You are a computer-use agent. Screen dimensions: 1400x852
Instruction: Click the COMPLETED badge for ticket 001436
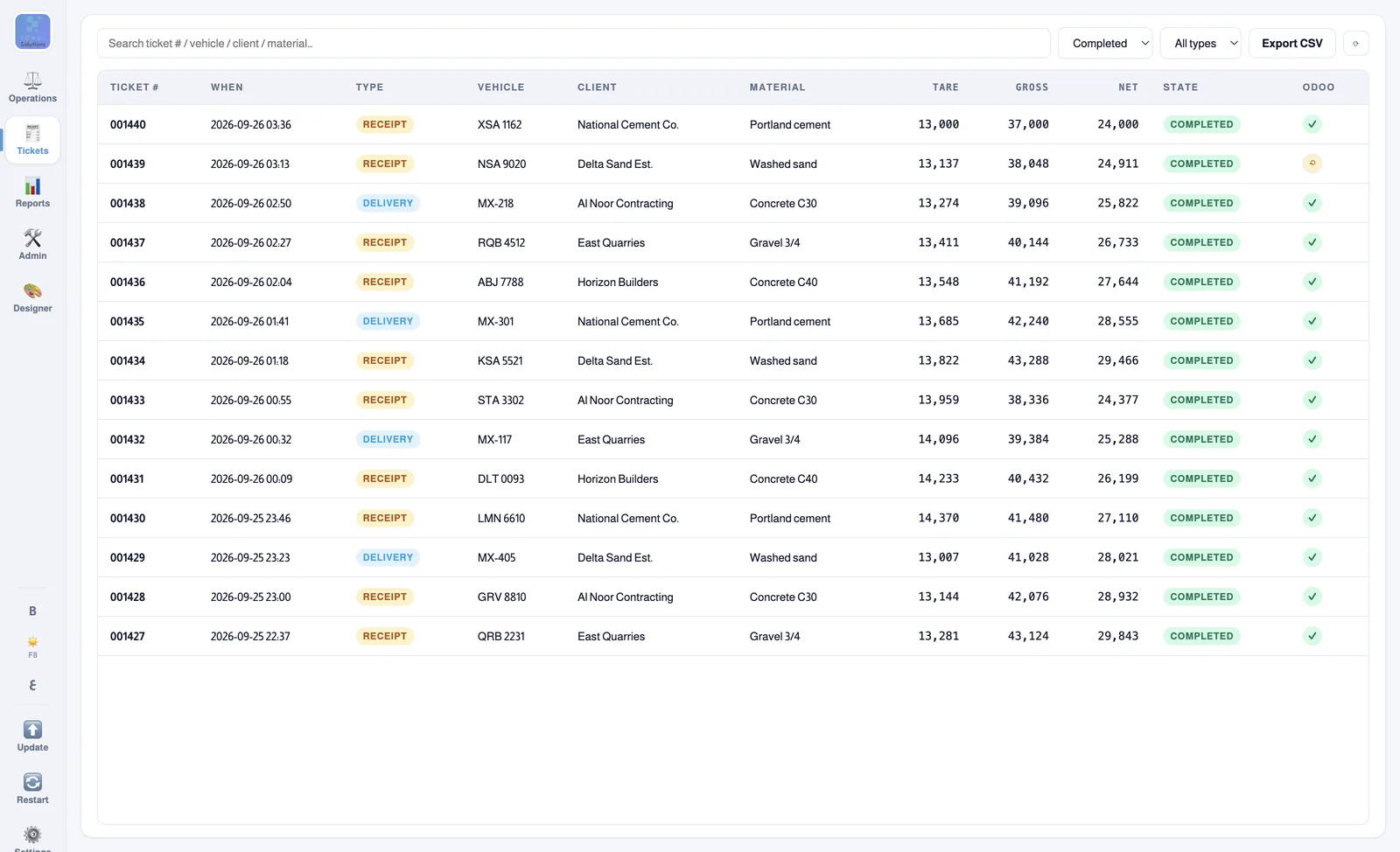pyautogui.click(x=1201, y=282)
